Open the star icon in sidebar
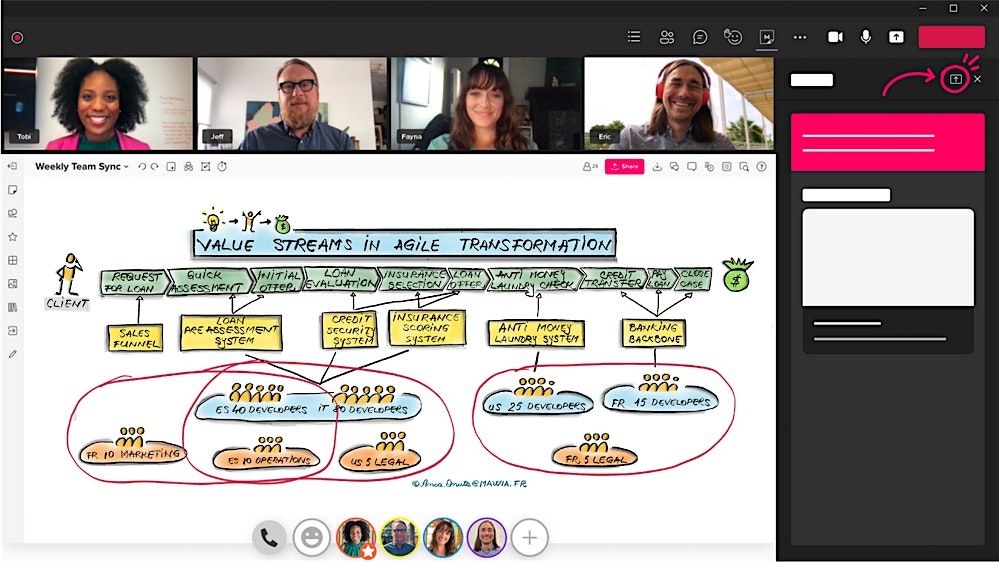 (x=13, y=237)
